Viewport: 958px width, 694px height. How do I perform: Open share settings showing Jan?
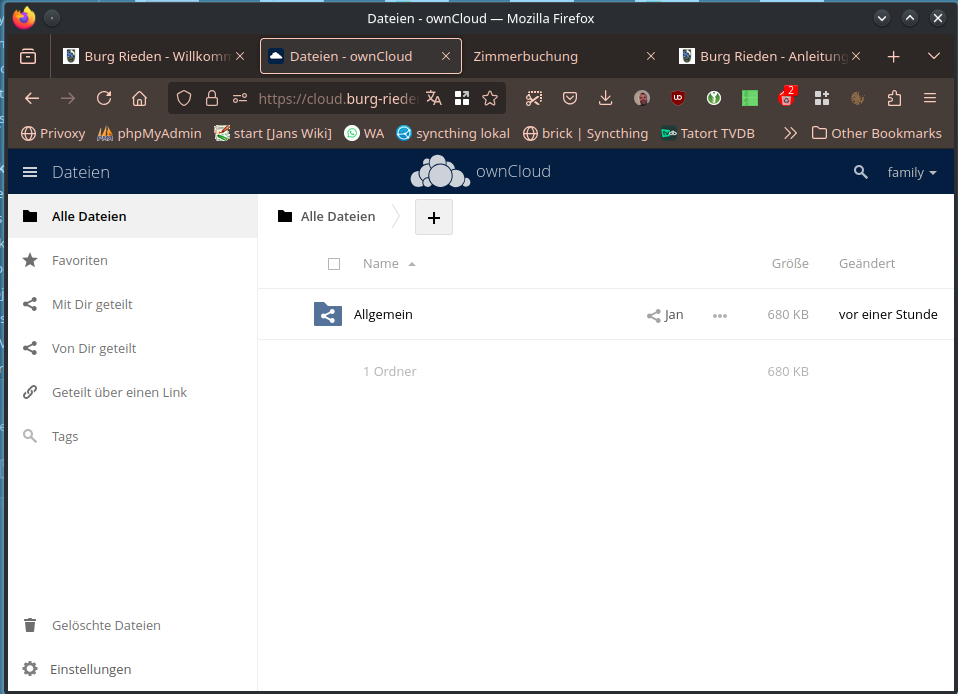coord(665,315)
